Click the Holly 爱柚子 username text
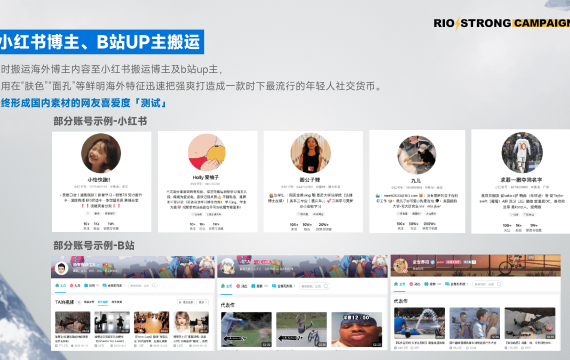The height and width of the screenshot is (360, 570). point(206,177)
